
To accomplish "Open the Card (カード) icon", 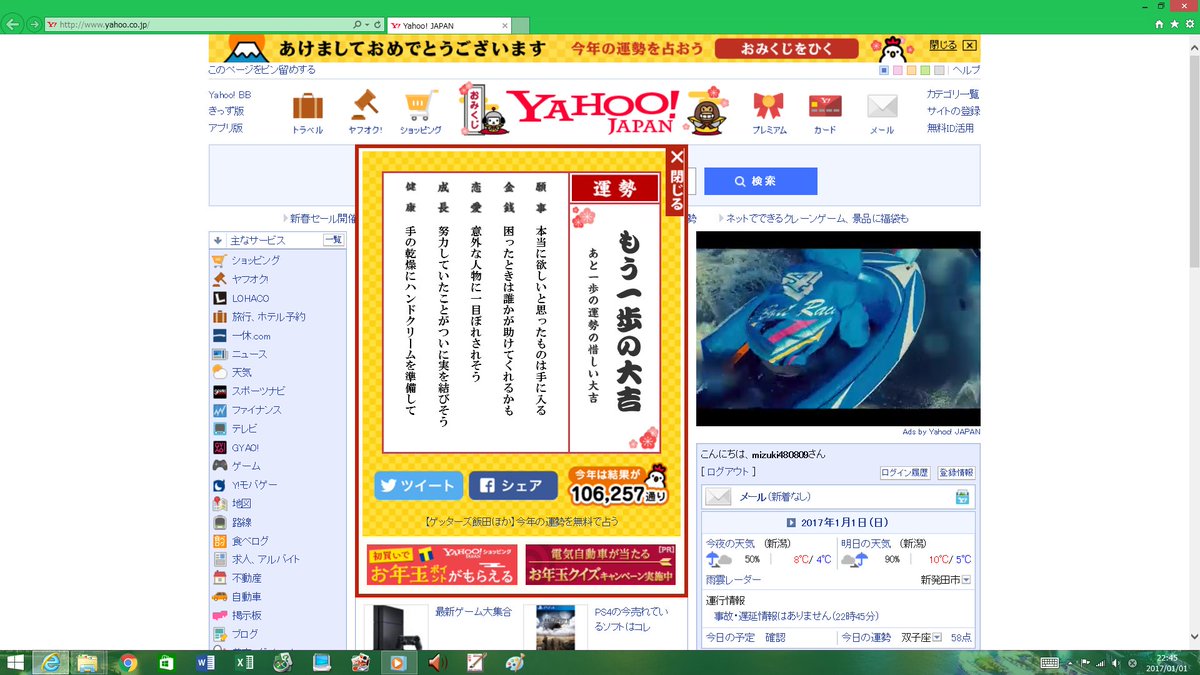I will [825, 107].
